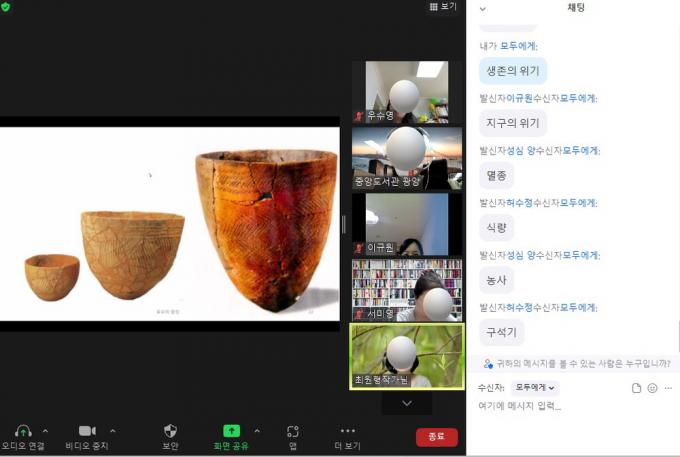The height and width of the screenshot is (457, 680).
Task: Click the attach file icon in chat
Action: pos(636,388)
